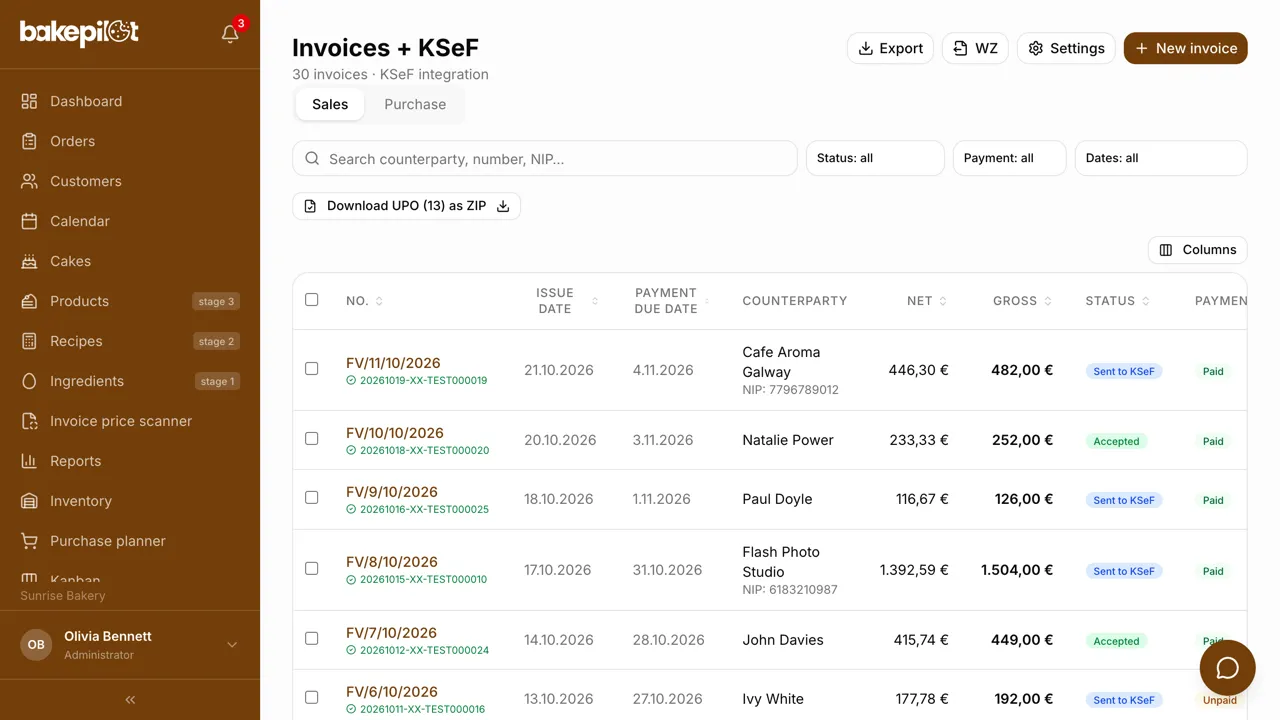Expand the Olivia Bennett user menu

click(130, 645)
